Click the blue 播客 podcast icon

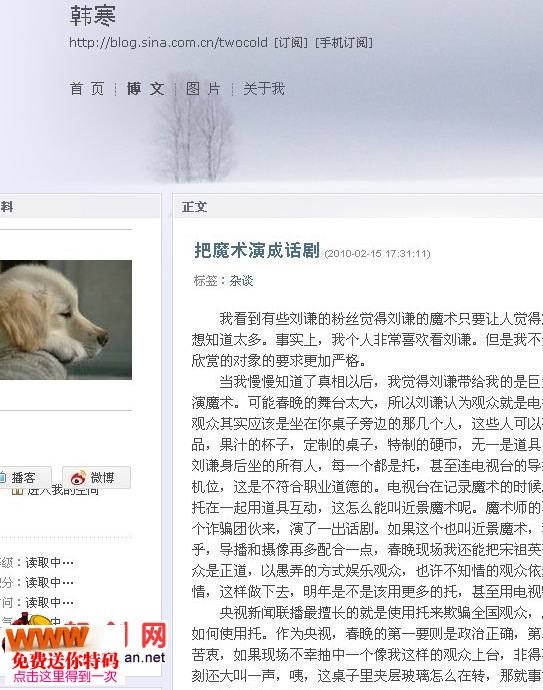(x=2, y=477)
